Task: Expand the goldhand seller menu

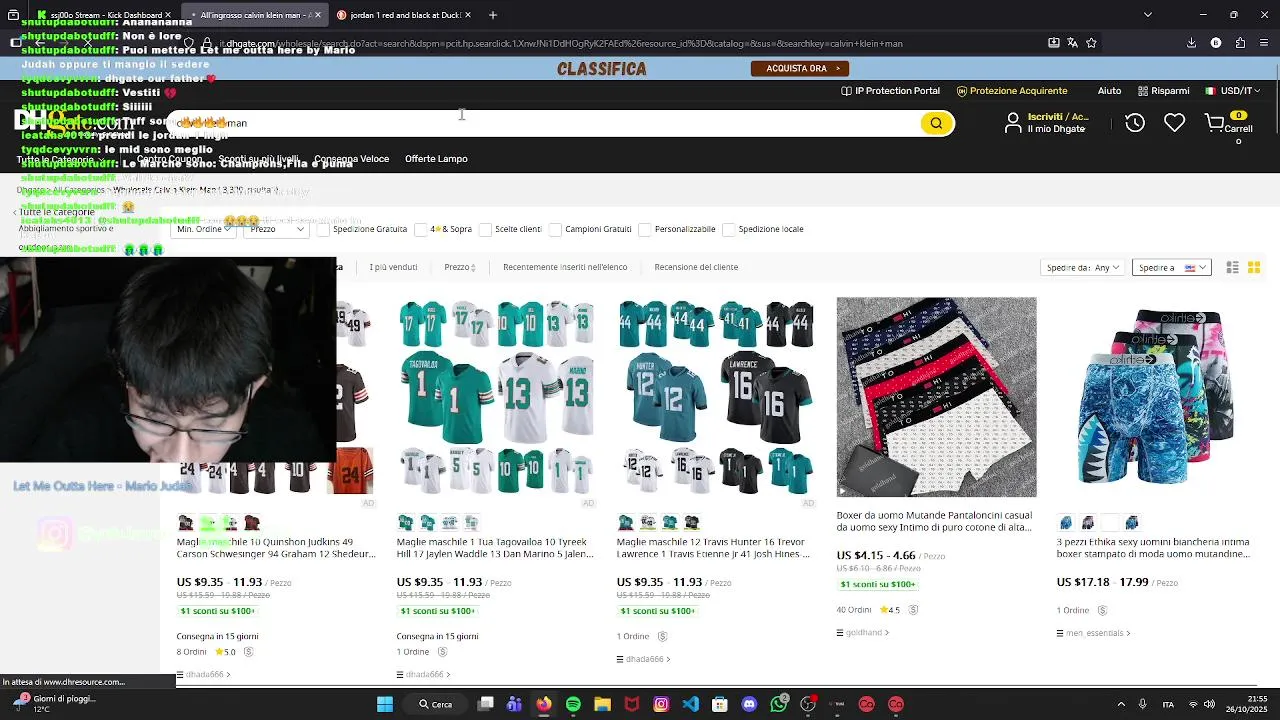Action: click(863, 632)
